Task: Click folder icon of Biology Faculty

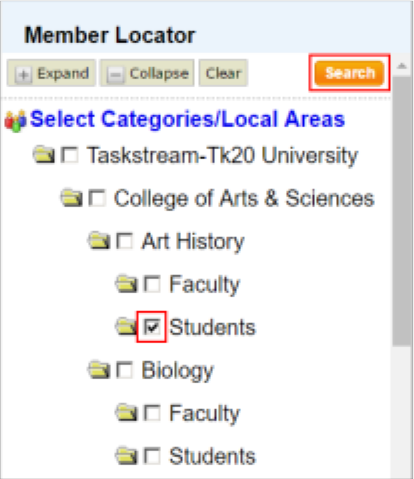Action: click(126, 413)
